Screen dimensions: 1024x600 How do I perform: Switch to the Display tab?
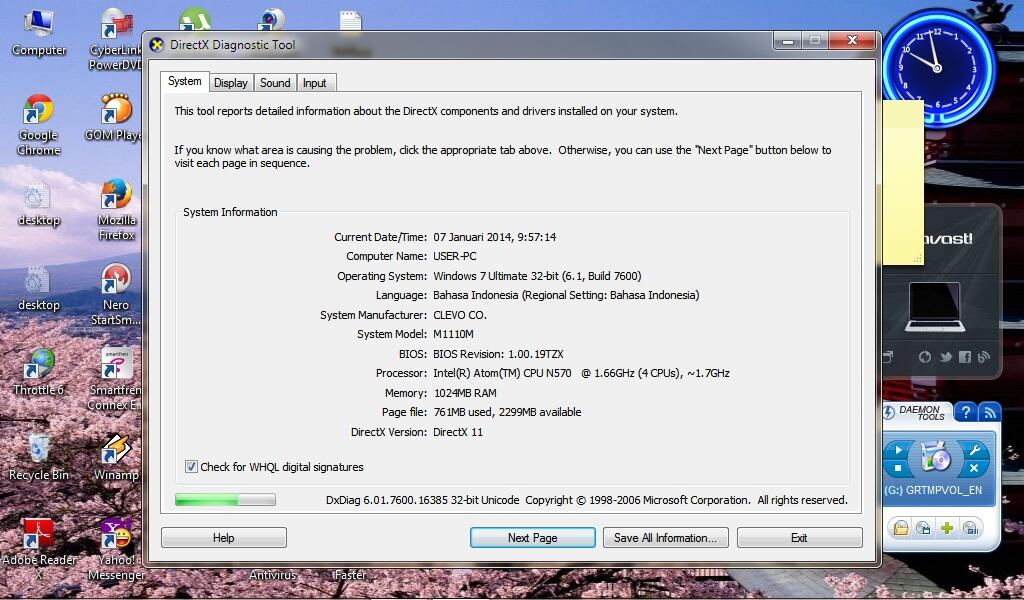[231, 83]
